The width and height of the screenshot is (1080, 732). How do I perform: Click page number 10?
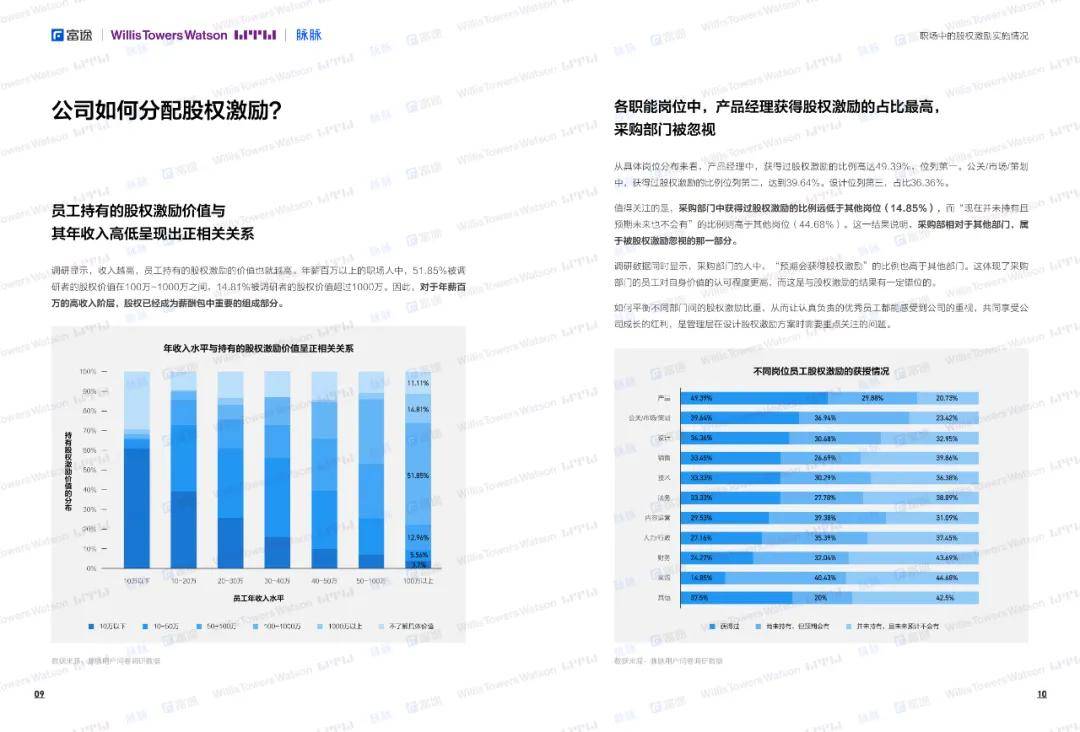(x=1042, y=694)
